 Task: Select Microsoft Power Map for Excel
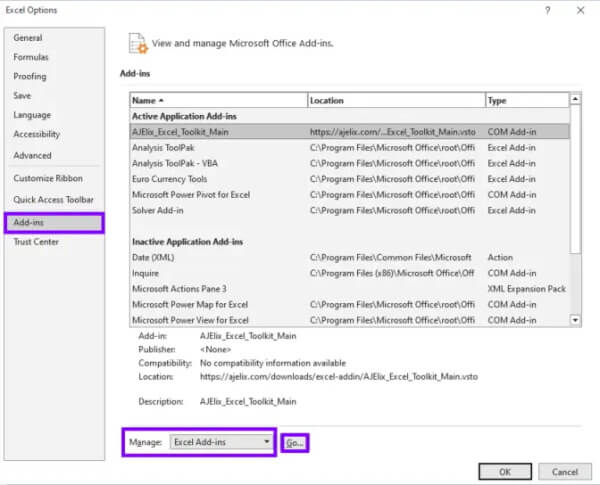(x=190, y=305)
